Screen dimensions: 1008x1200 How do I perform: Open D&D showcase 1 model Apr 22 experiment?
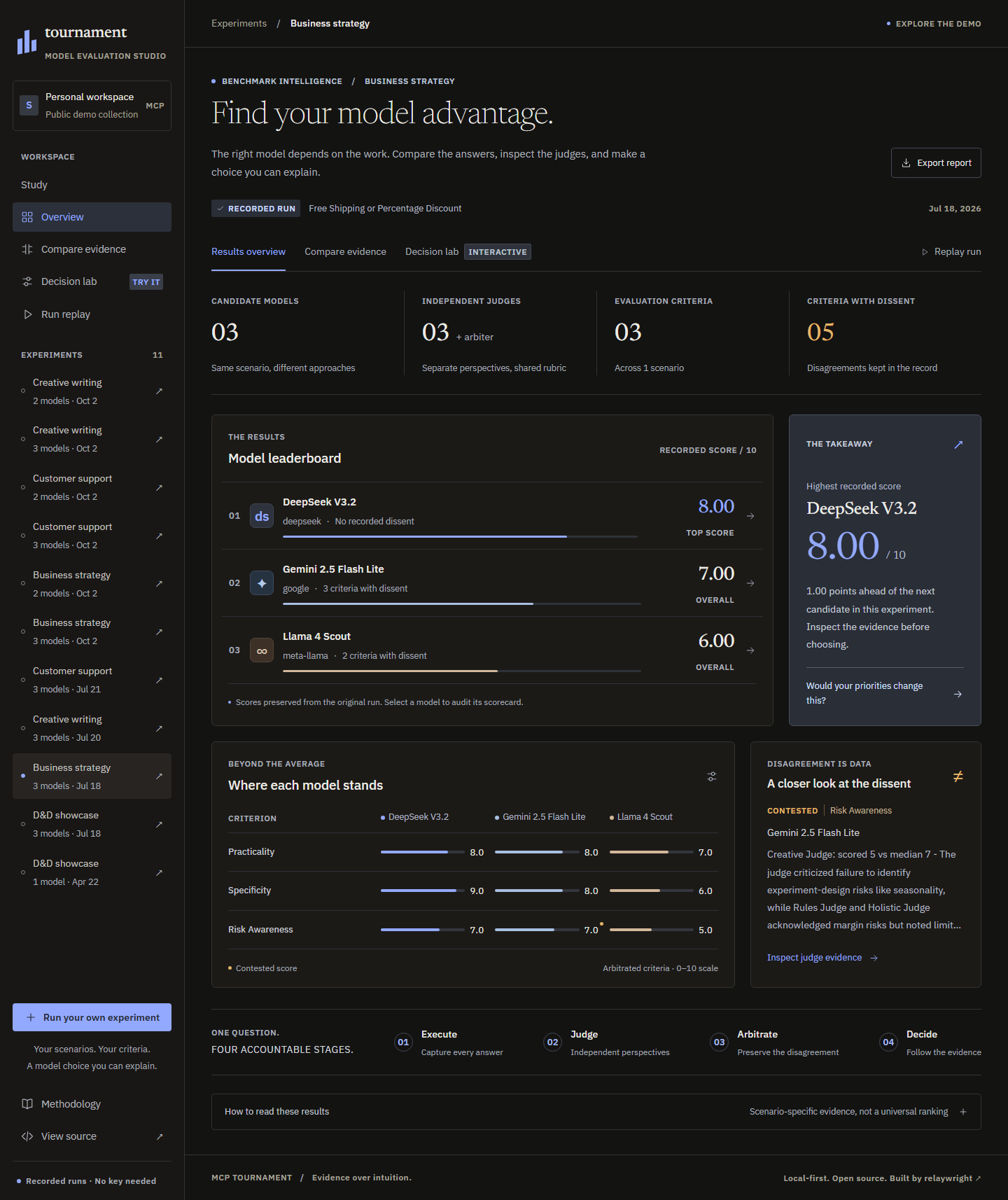coord(92,872)
